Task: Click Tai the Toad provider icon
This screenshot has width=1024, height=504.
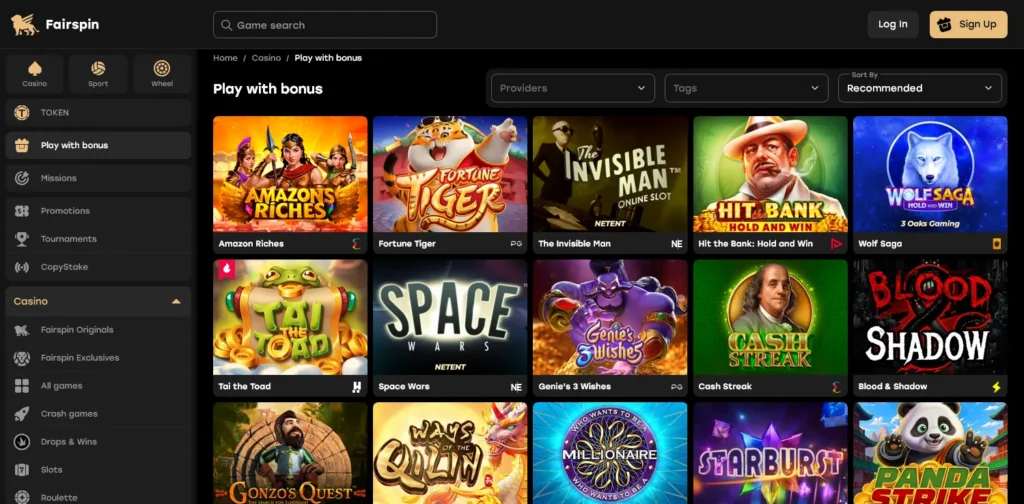Action: tap(357, 386)
